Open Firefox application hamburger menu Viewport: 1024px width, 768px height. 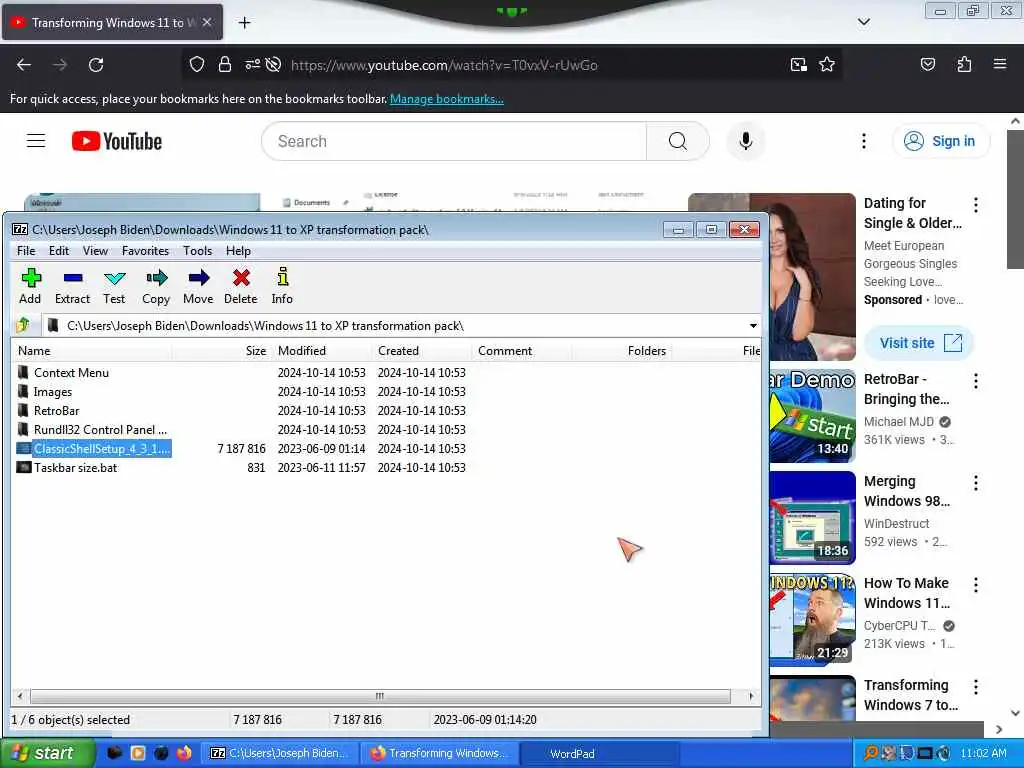pos(1000,64)
